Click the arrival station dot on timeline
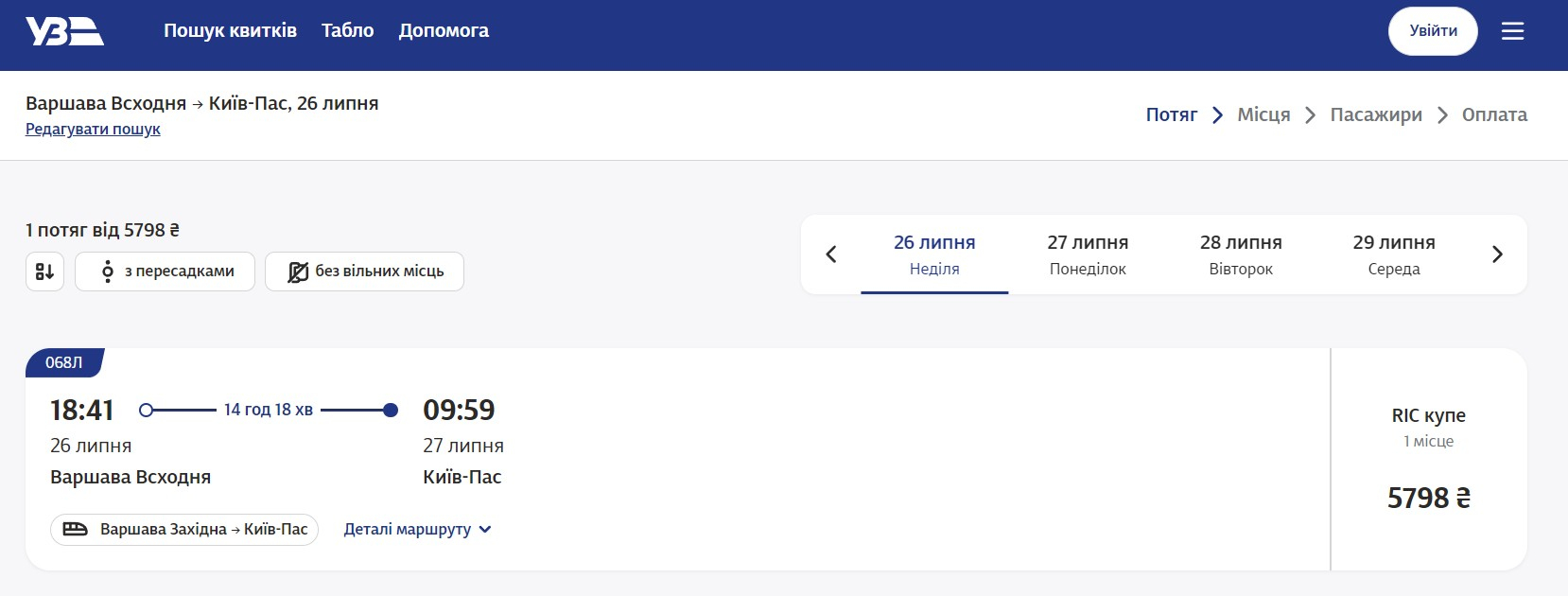Viewport: 1568px width, 596px height. (x=390, y=410)
